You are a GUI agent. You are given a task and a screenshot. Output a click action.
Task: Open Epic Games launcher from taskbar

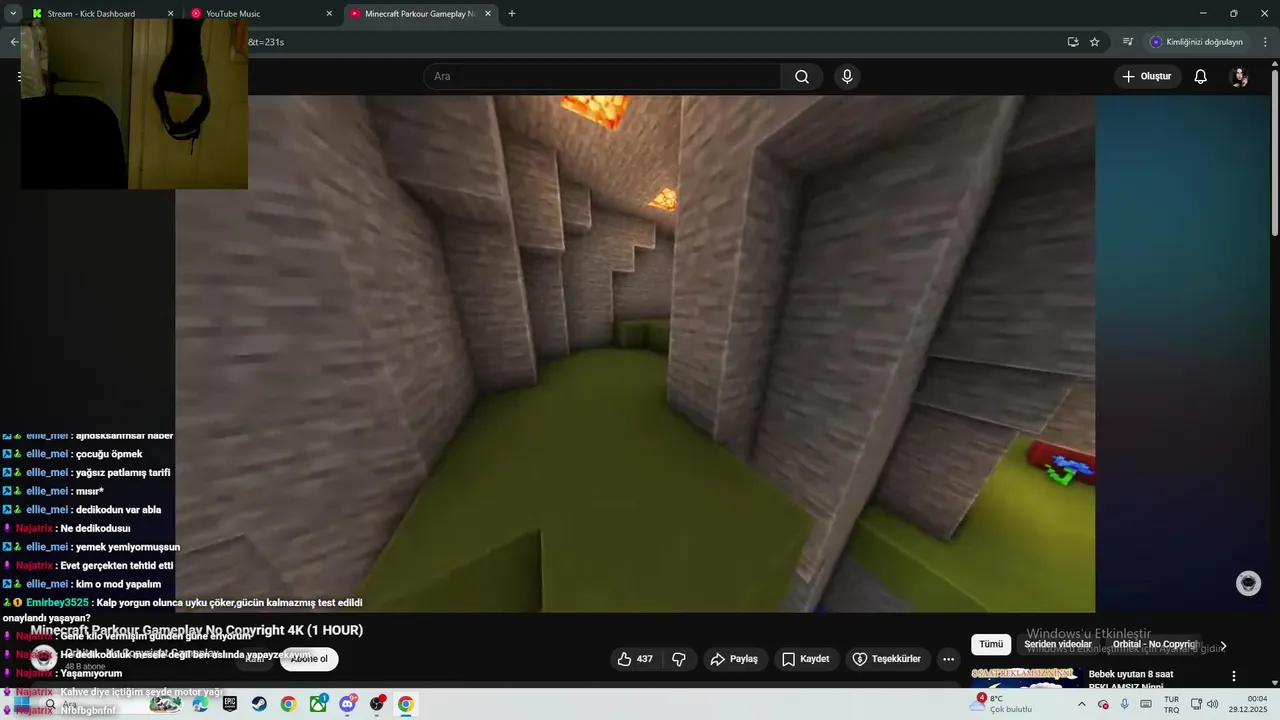pos(230,704)
